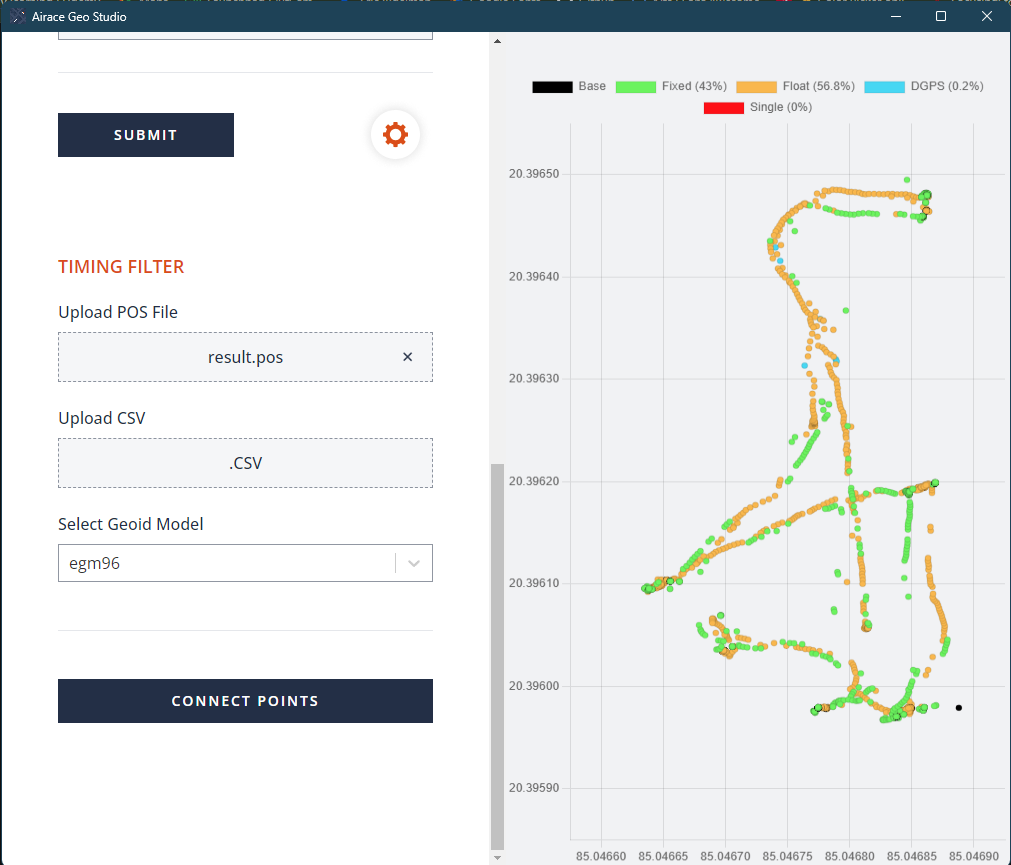Click the Airace Geo Studio app icon
Screen dimensions: 1011x865
click(18, 16)
